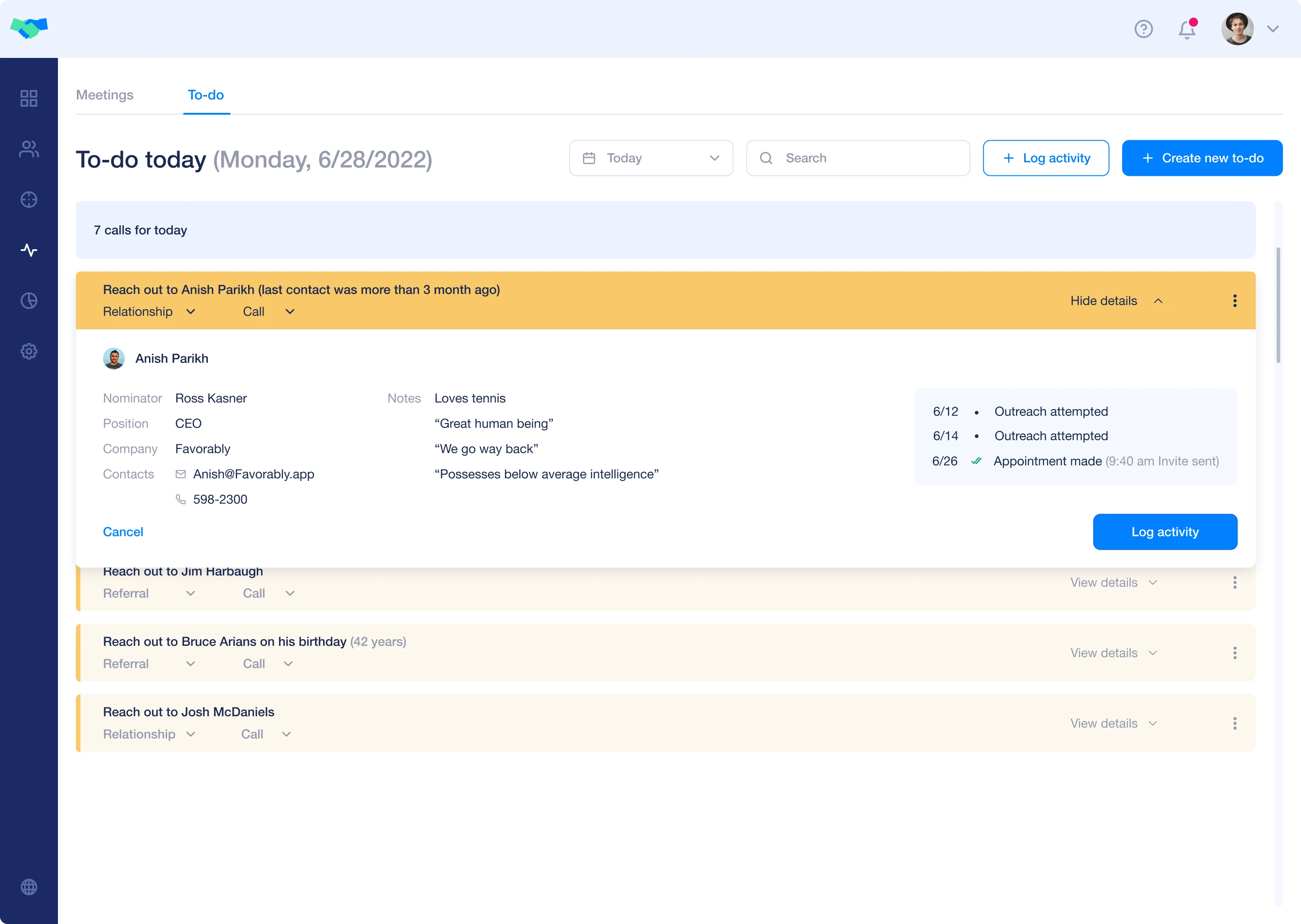Open the contacts people icon in sidebar
The image size is (1301, 924).
(x=29, y=149)
